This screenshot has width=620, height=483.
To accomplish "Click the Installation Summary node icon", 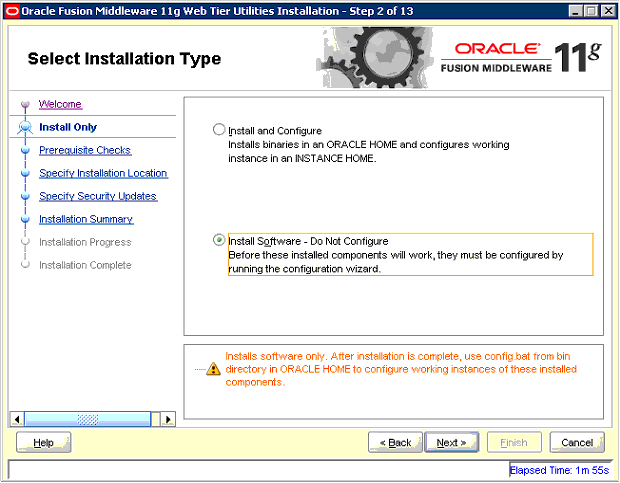I will pyautogui.click(x=25, y=219).
